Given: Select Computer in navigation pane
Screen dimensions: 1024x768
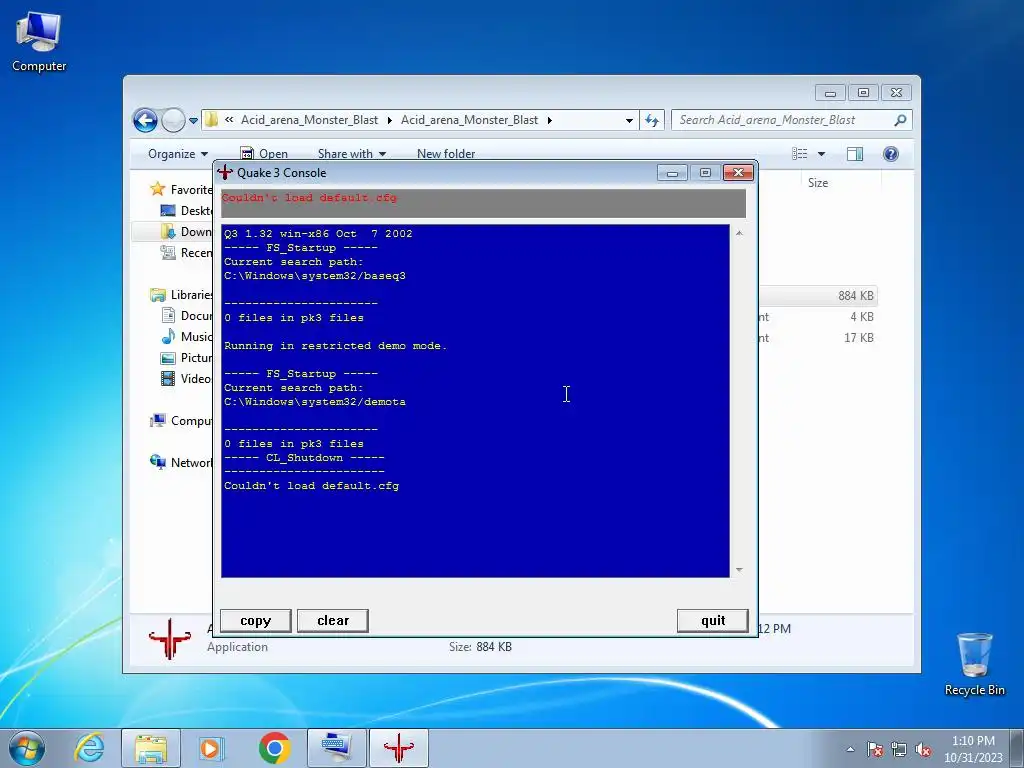Looking at the screenshot, I should [181, 421].
